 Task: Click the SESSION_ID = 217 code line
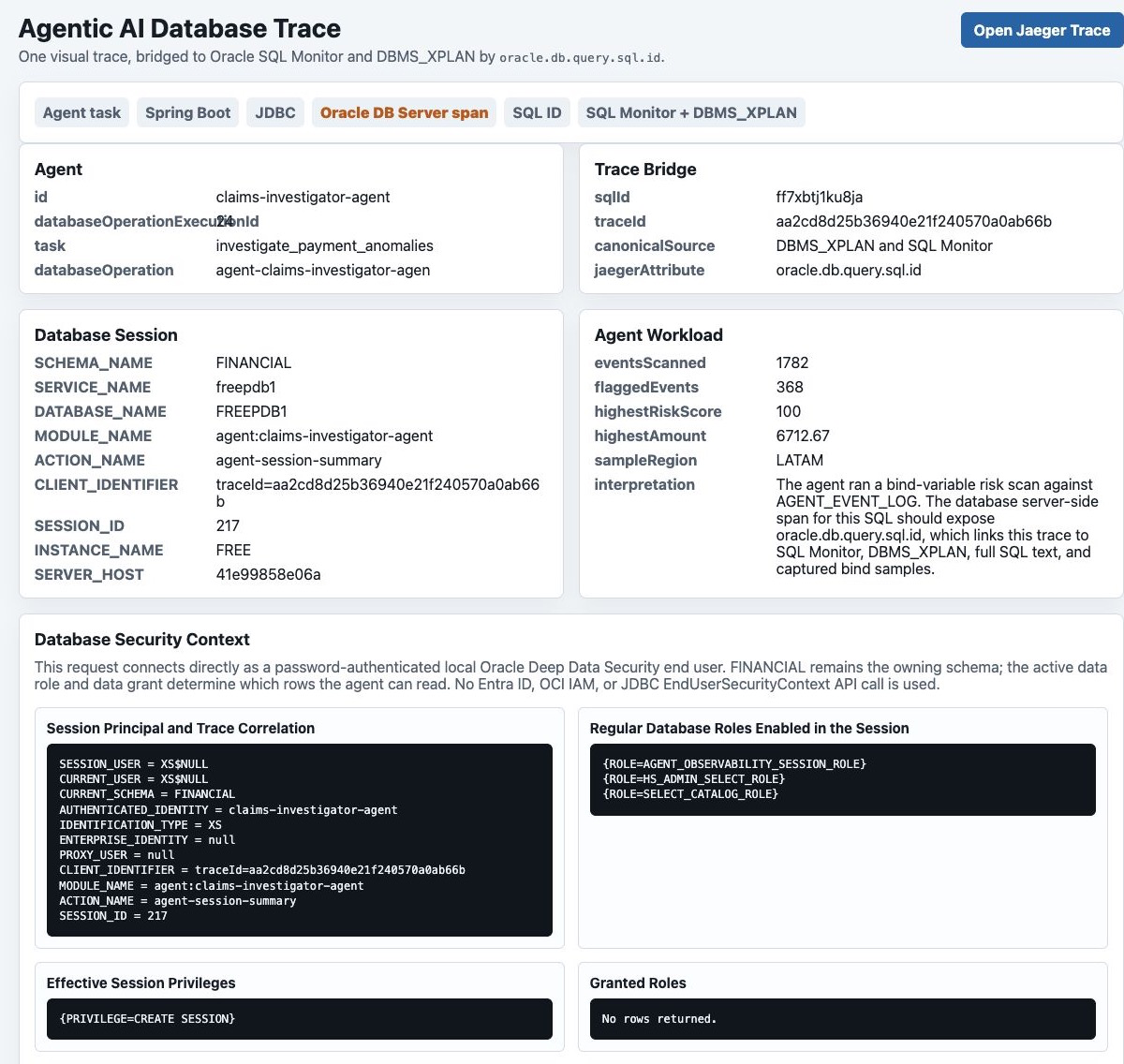(x=113, y=916)
